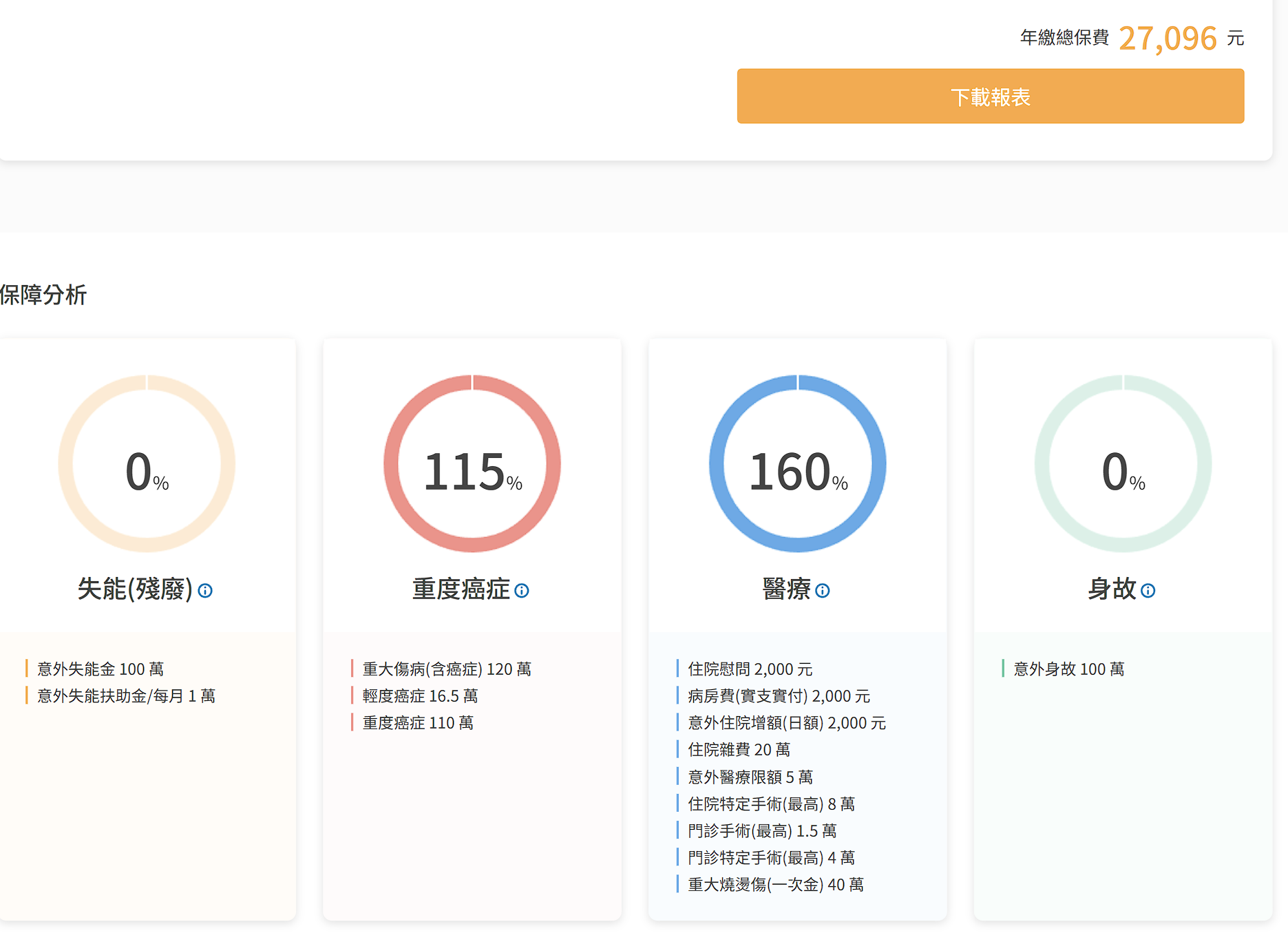The height and width of the screenshot is (933, 1288).
Task: Click the info icon next to 醫療
Action: 823,591
